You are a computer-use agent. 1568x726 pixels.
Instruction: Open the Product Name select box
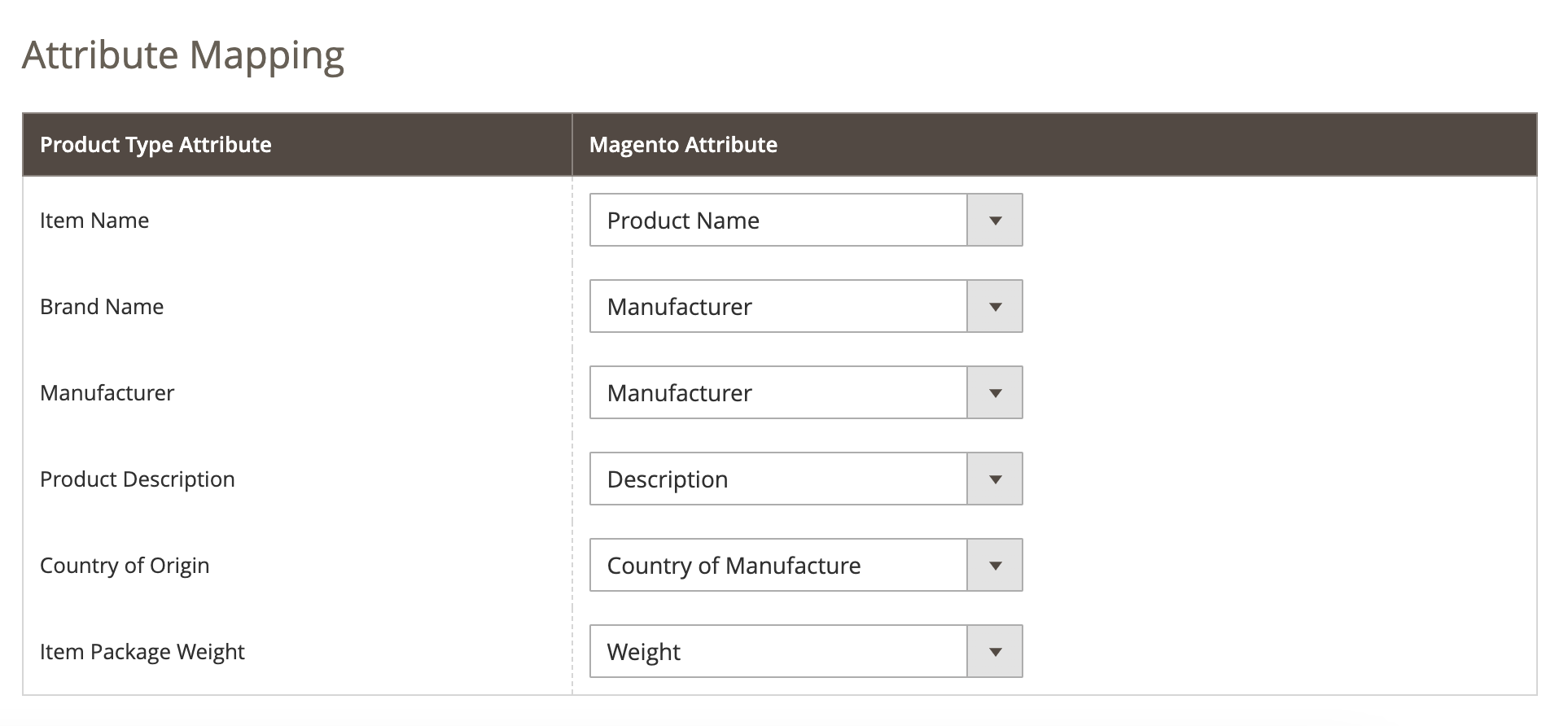(777, 220)
